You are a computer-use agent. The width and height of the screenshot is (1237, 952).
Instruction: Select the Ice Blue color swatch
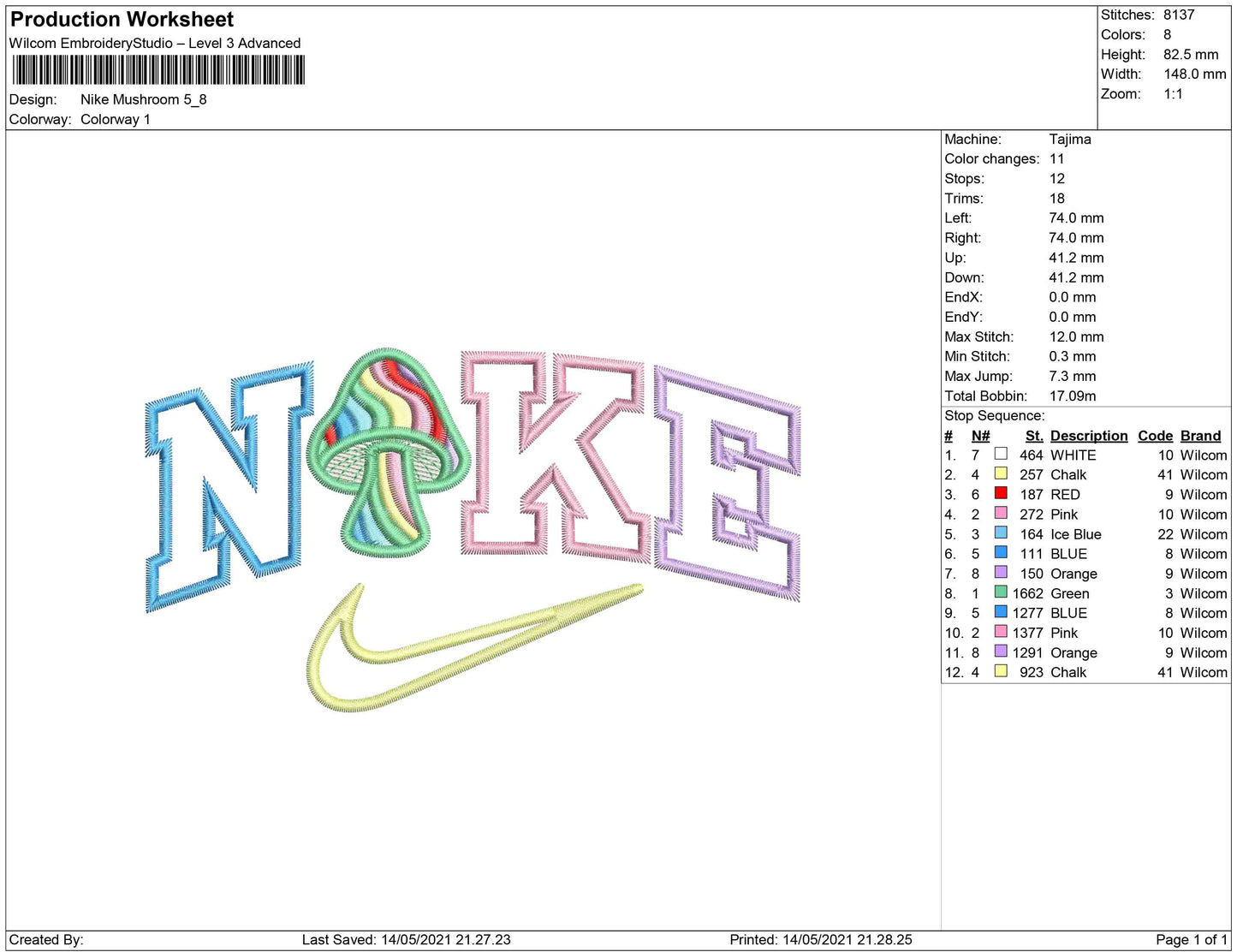pyautogui.click(x=1001, y=533)
